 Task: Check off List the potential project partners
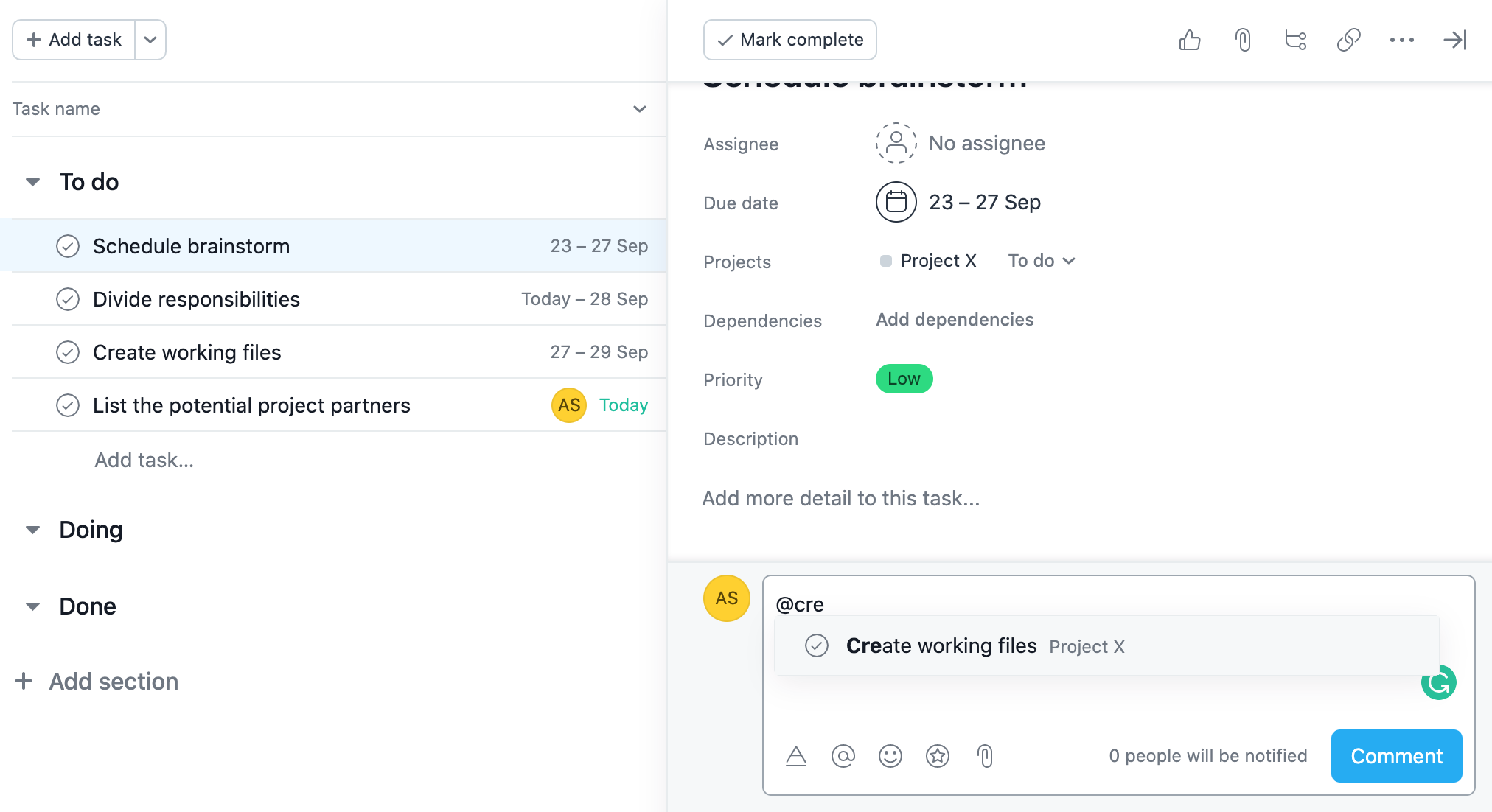coord(68,405)
